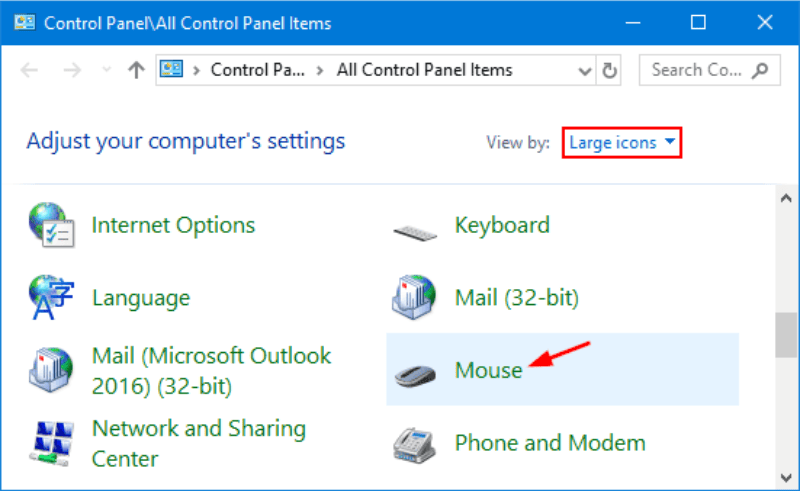Click the Language text link
Viewport: 800px width, 491px height.
(x=141, y=298)
